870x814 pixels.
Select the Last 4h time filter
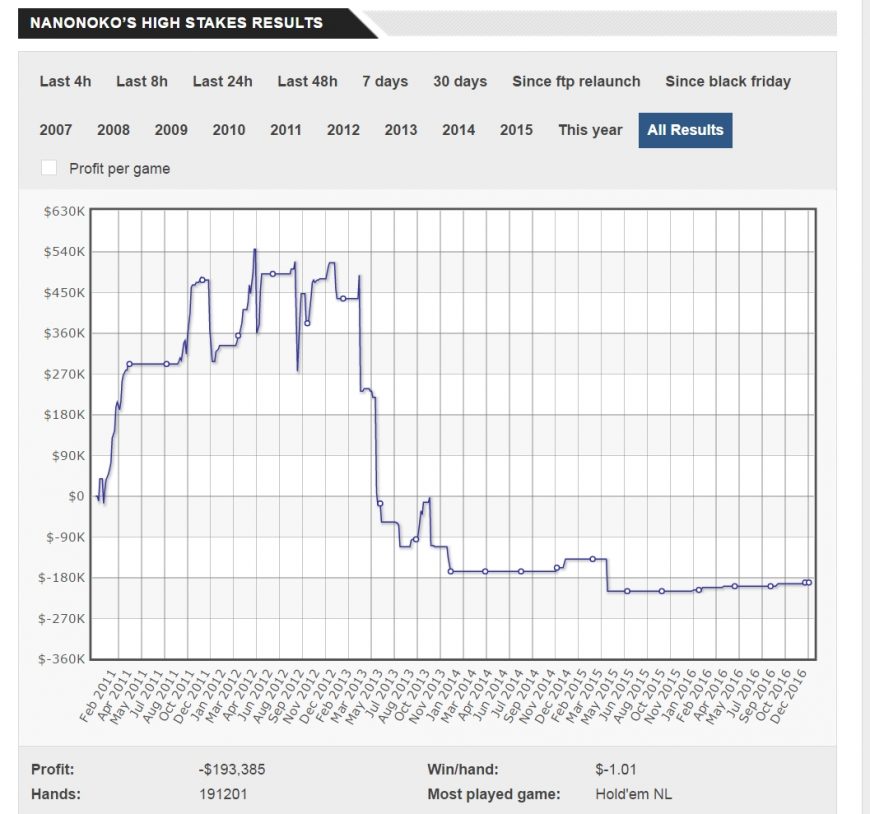tap(65, 81)
